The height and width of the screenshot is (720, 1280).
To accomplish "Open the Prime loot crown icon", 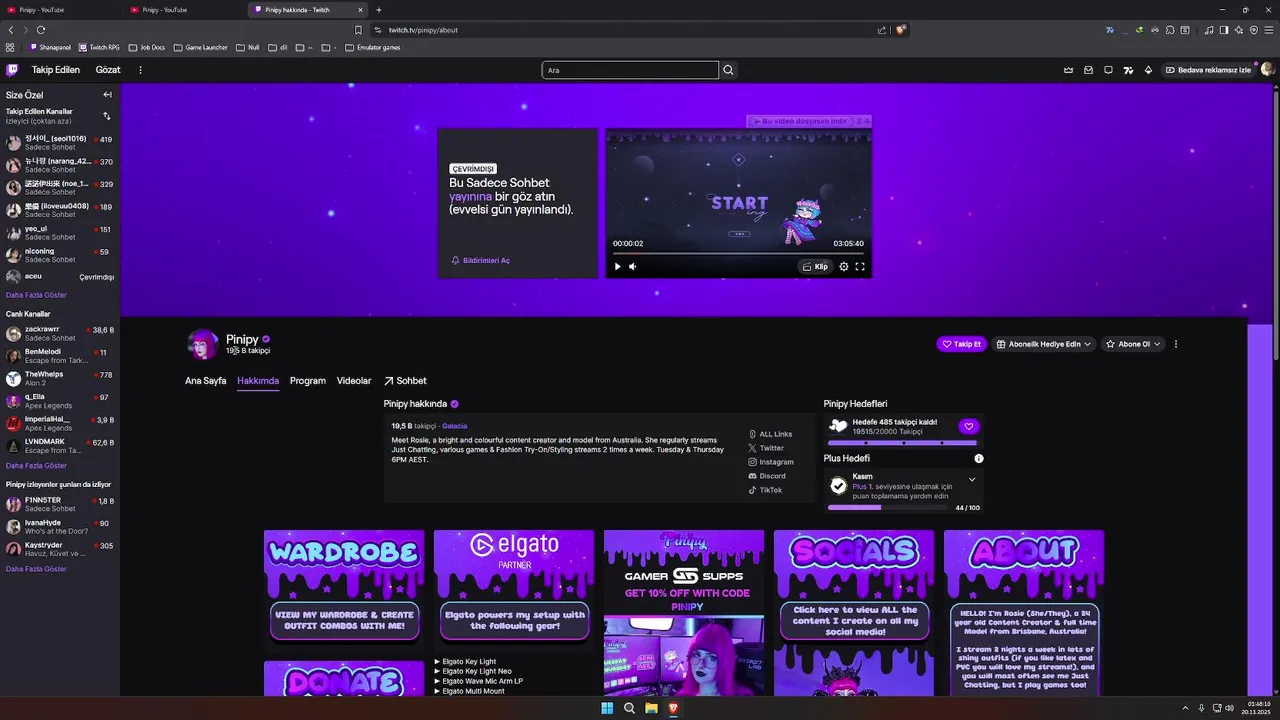I will point(1068,70).
